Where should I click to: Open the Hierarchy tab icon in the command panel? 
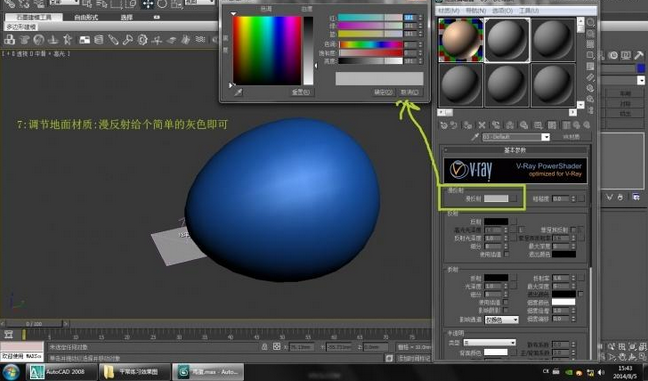coord(603,55)
